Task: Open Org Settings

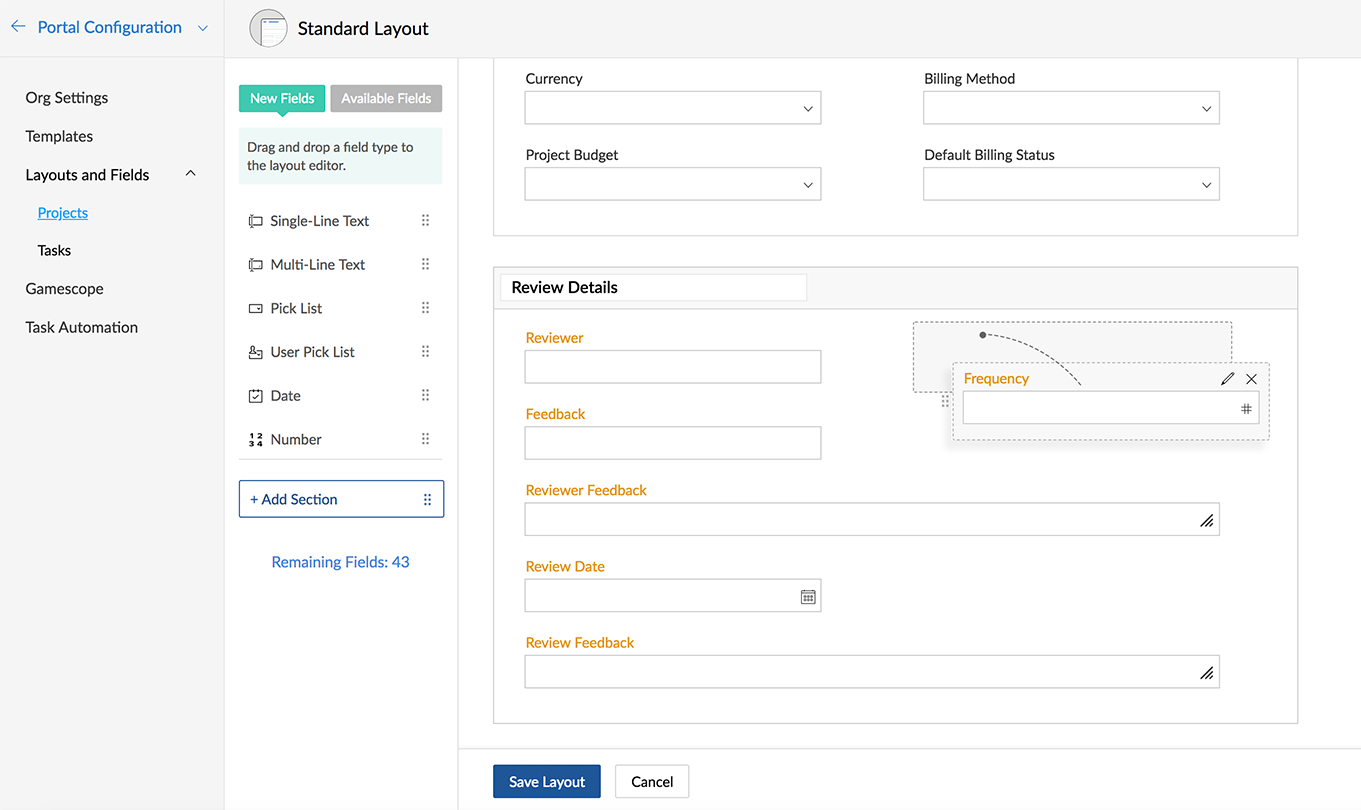Action: (x=67, y=98)
